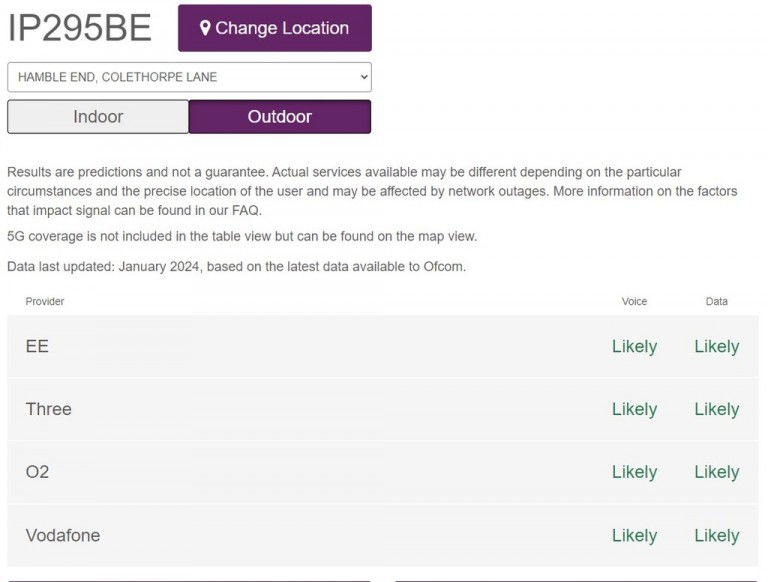
Task: Click Vodafone's Data 'Likely' status
Action: 716,535
